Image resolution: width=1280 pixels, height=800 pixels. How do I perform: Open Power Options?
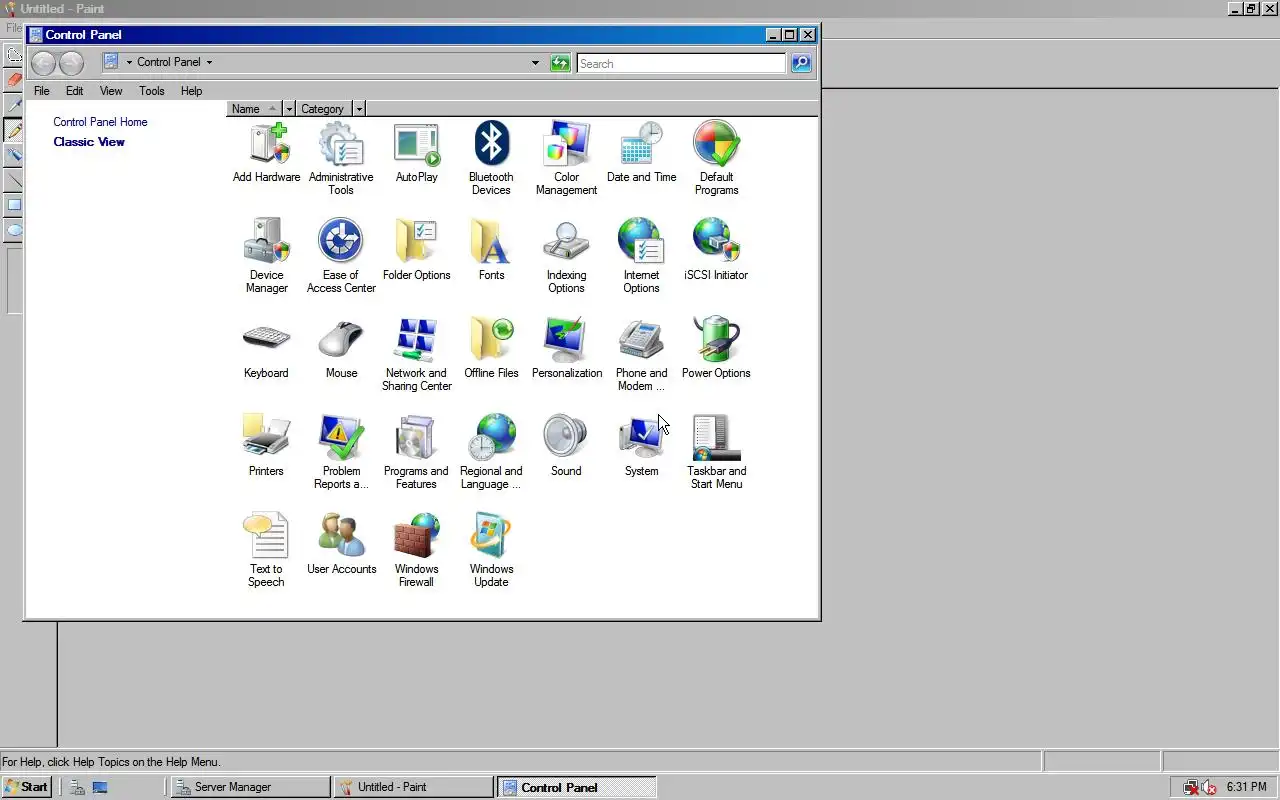(716, 349)
